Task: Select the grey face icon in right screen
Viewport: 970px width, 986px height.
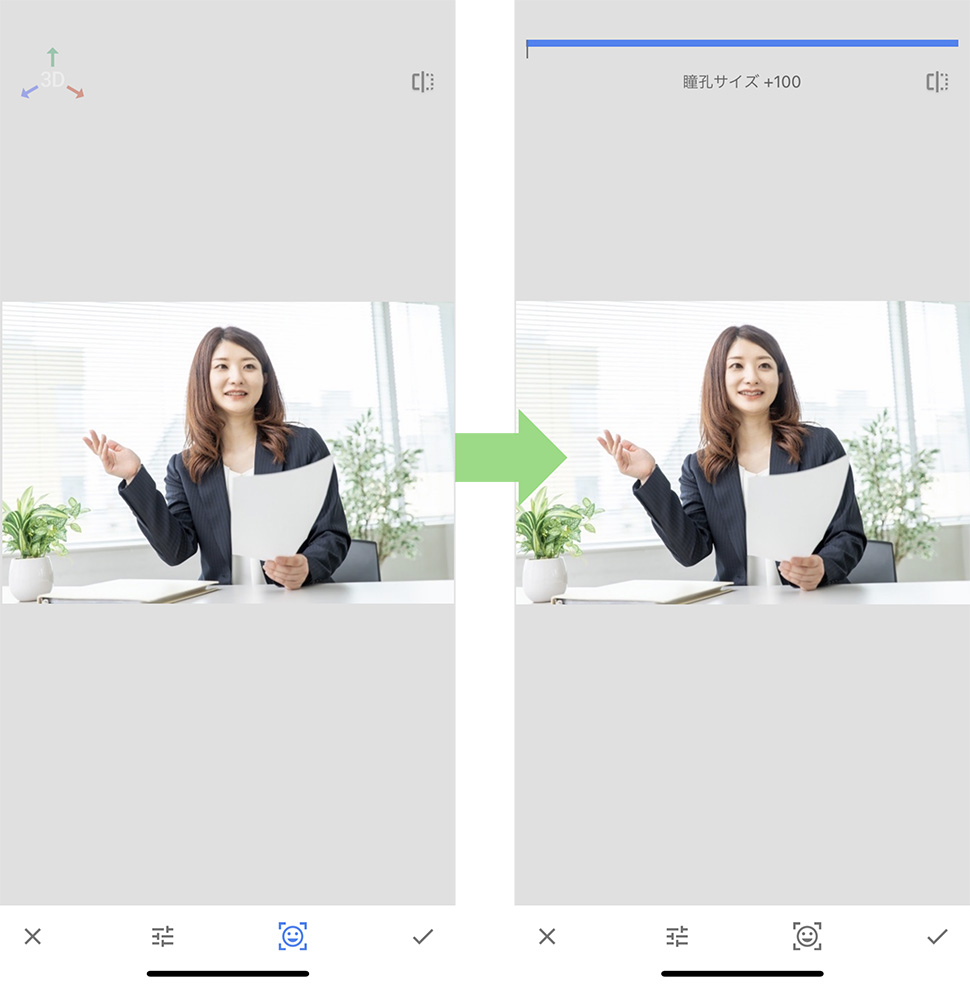Action: point(807,936)
